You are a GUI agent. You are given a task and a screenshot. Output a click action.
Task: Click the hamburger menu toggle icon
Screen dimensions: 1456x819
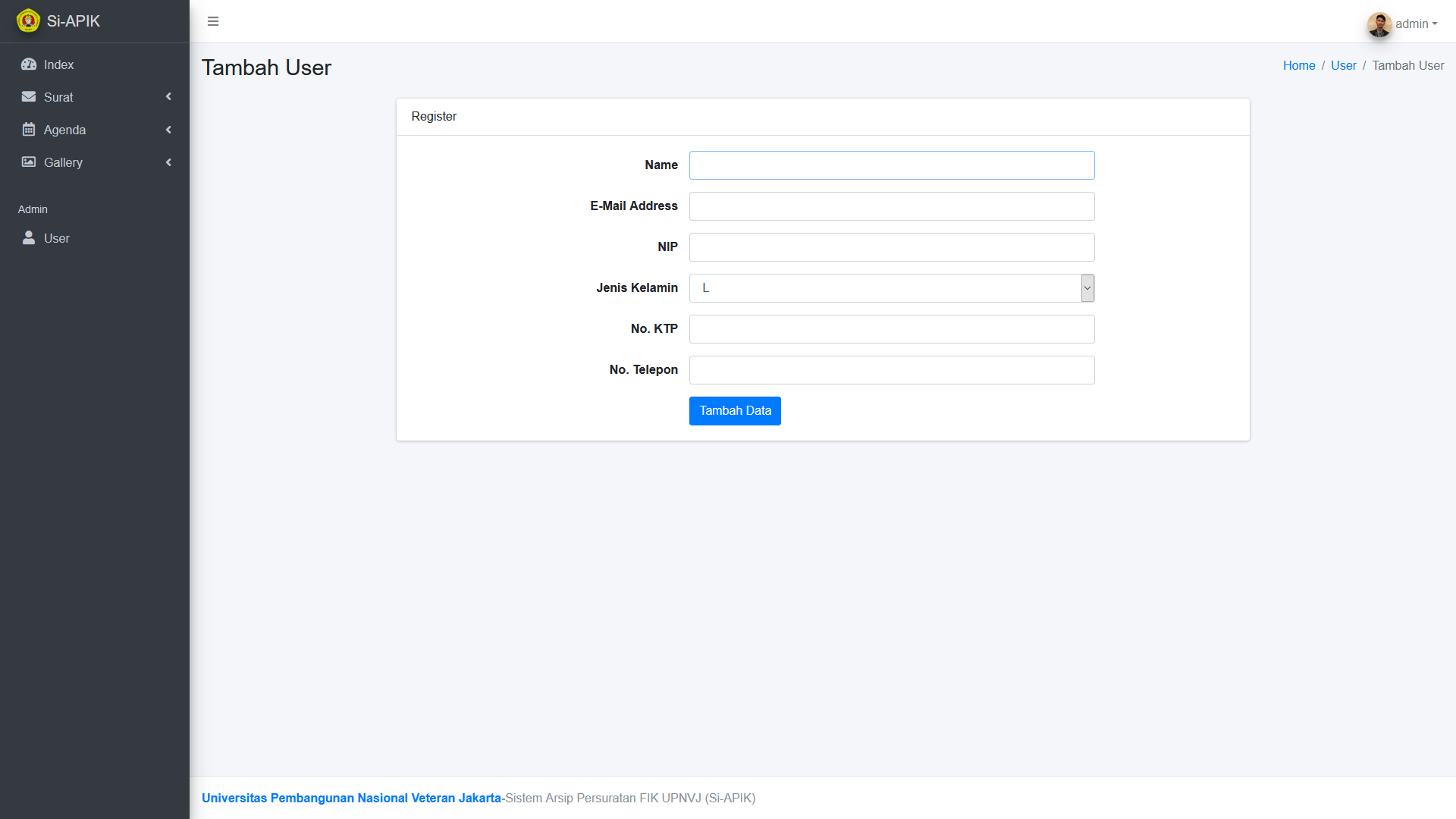tap(213, 21)
